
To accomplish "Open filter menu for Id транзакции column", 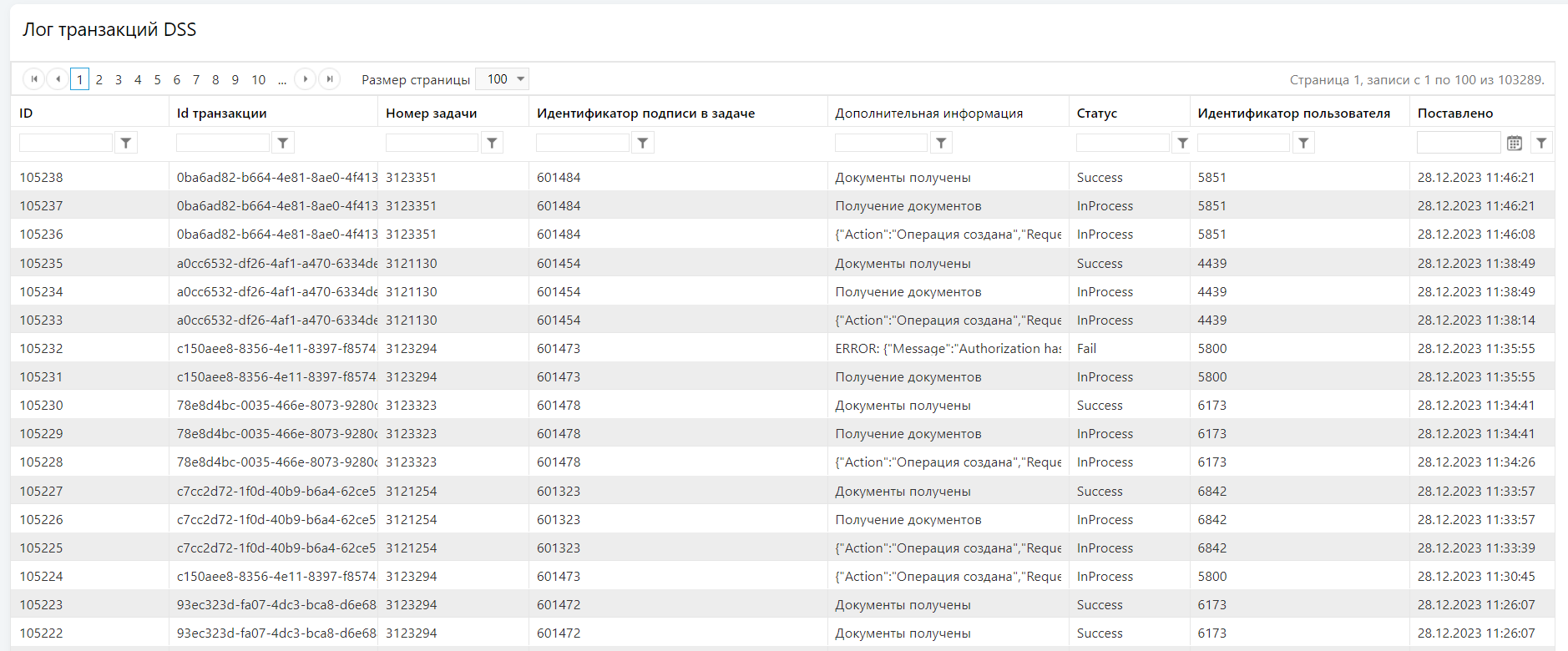I will (283, 143).
